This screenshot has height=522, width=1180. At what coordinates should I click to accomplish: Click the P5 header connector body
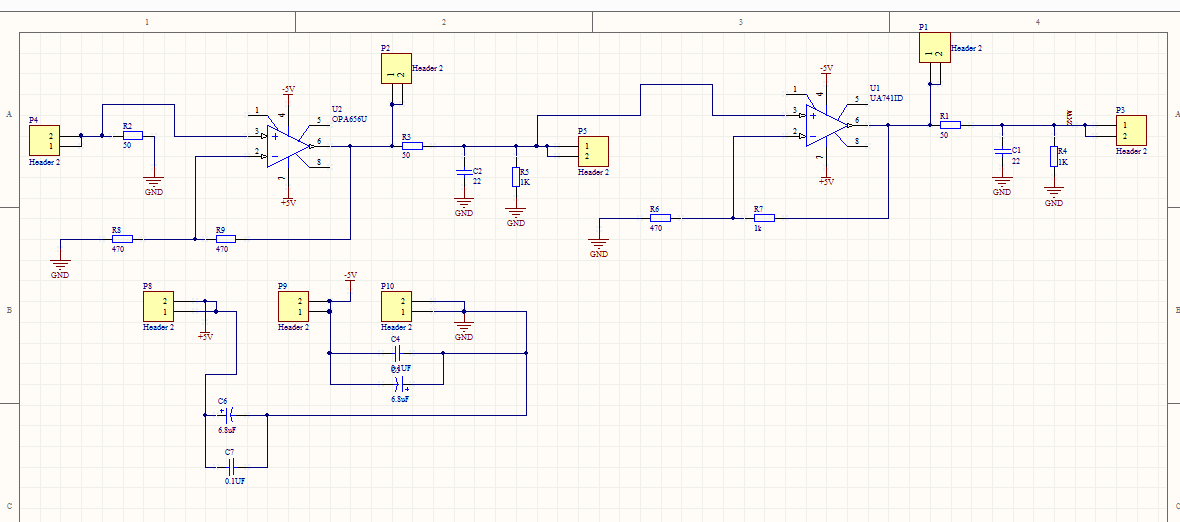coord(592,151)
